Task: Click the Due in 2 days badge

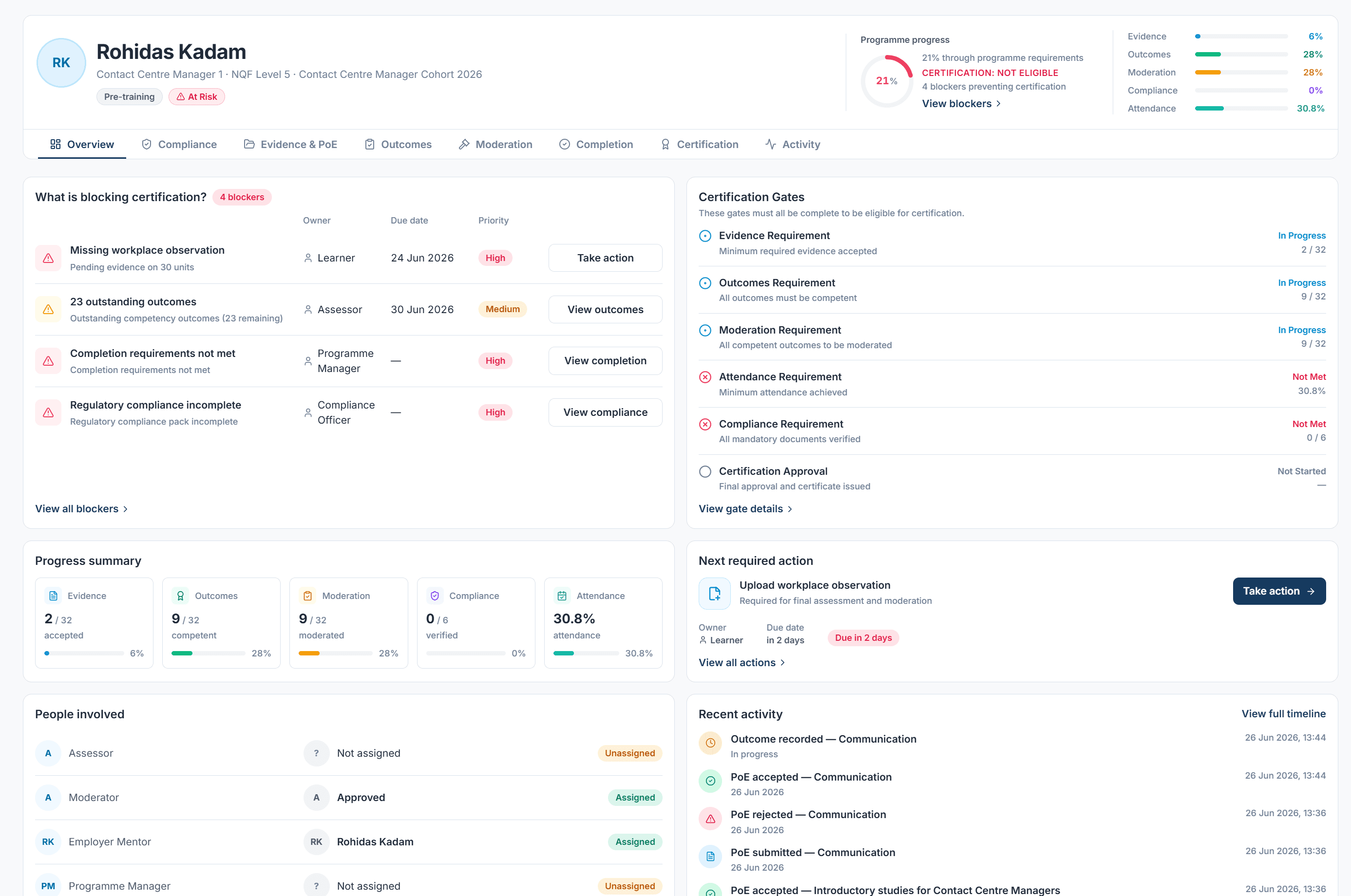Action: [x=863, y=638]
